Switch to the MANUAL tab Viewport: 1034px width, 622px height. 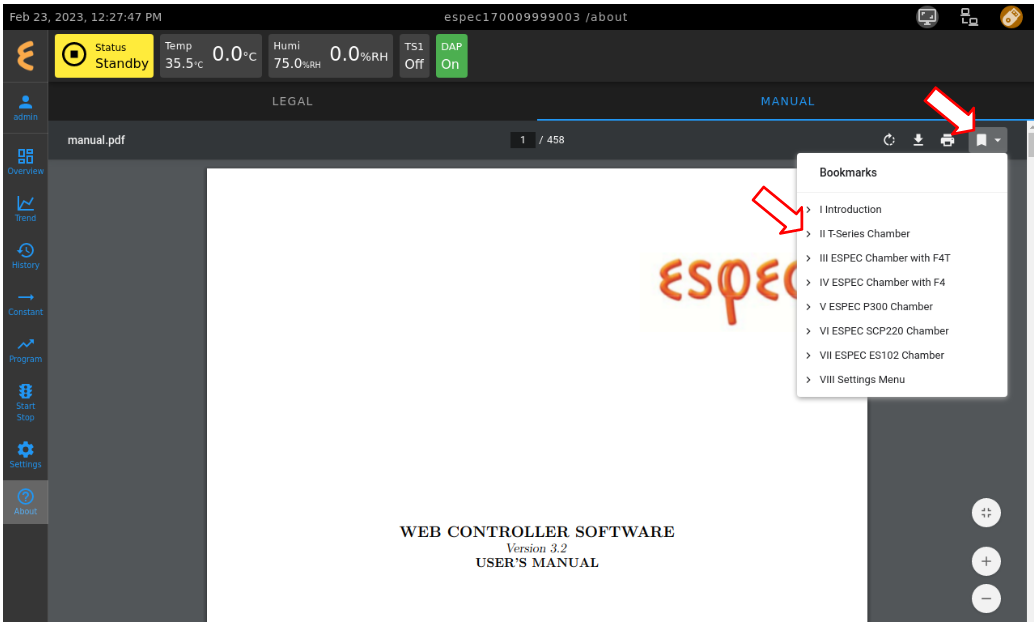coord(787,102)
